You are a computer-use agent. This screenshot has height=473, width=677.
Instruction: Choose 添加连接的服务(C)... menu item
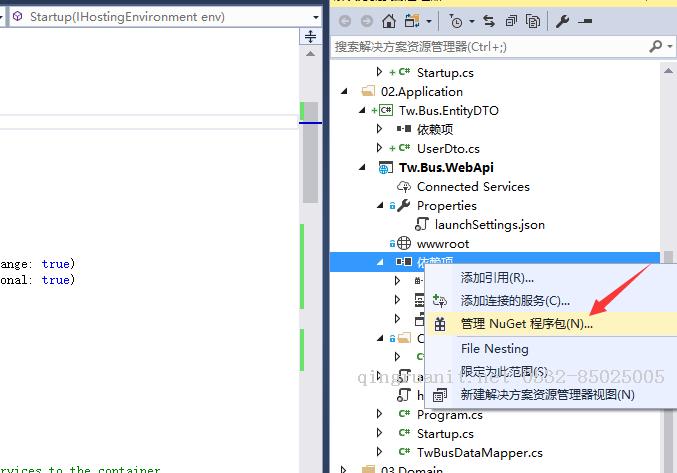pos(515,300)
